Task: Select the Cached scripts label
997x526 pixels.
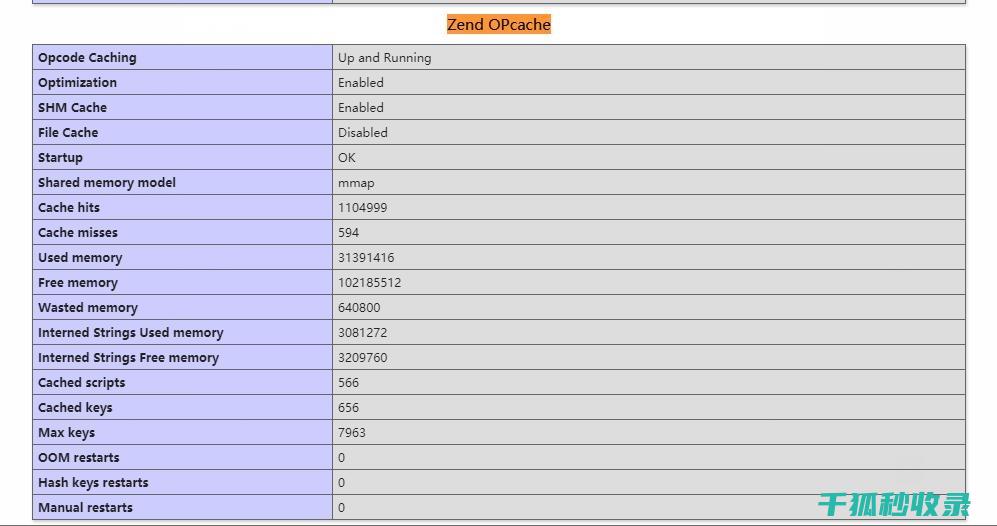Action: coord(81,382)
